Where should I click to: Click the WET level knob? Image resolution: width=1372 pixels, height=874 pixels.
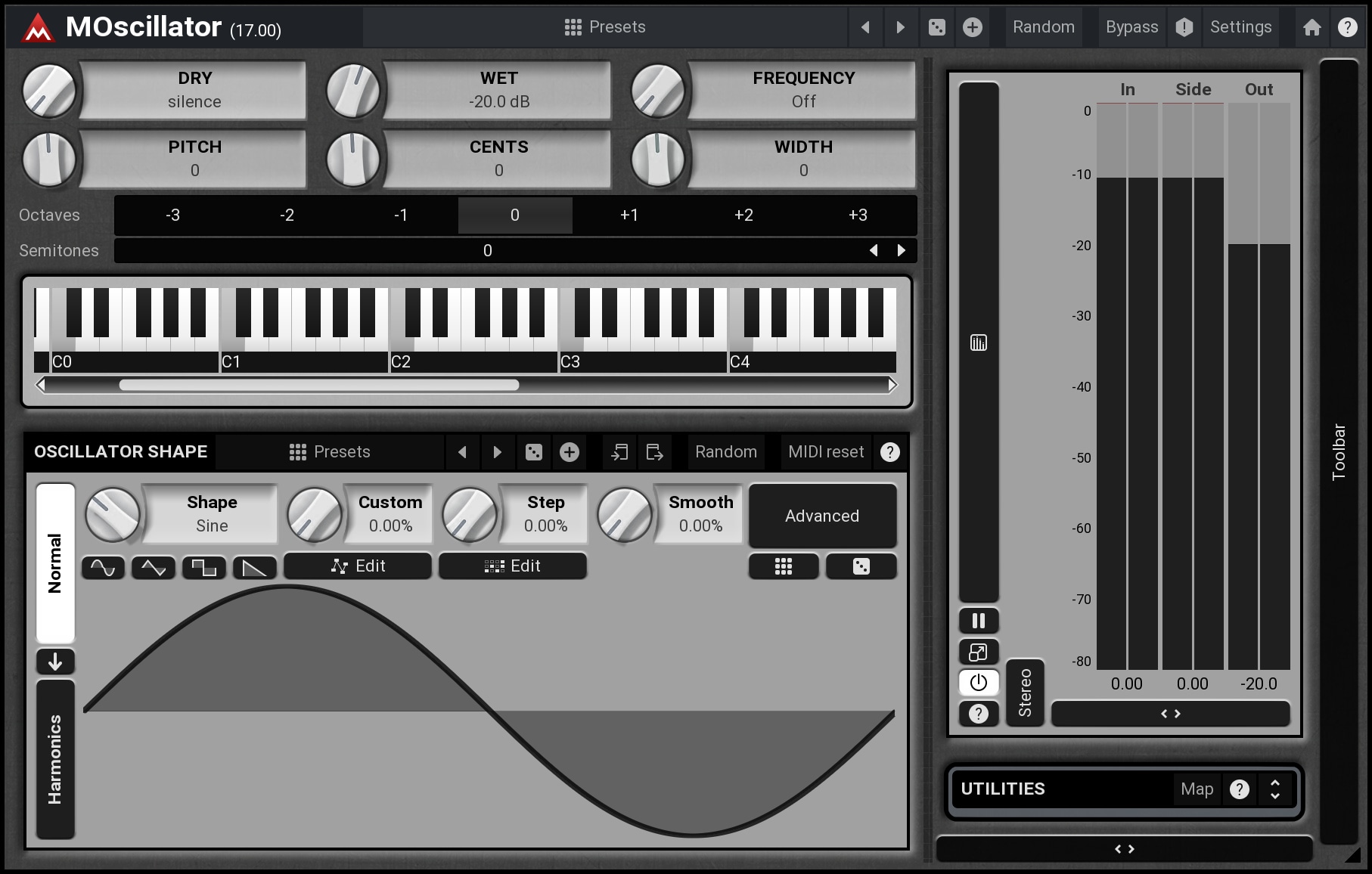pyautogui.click(x=352, y=91)
